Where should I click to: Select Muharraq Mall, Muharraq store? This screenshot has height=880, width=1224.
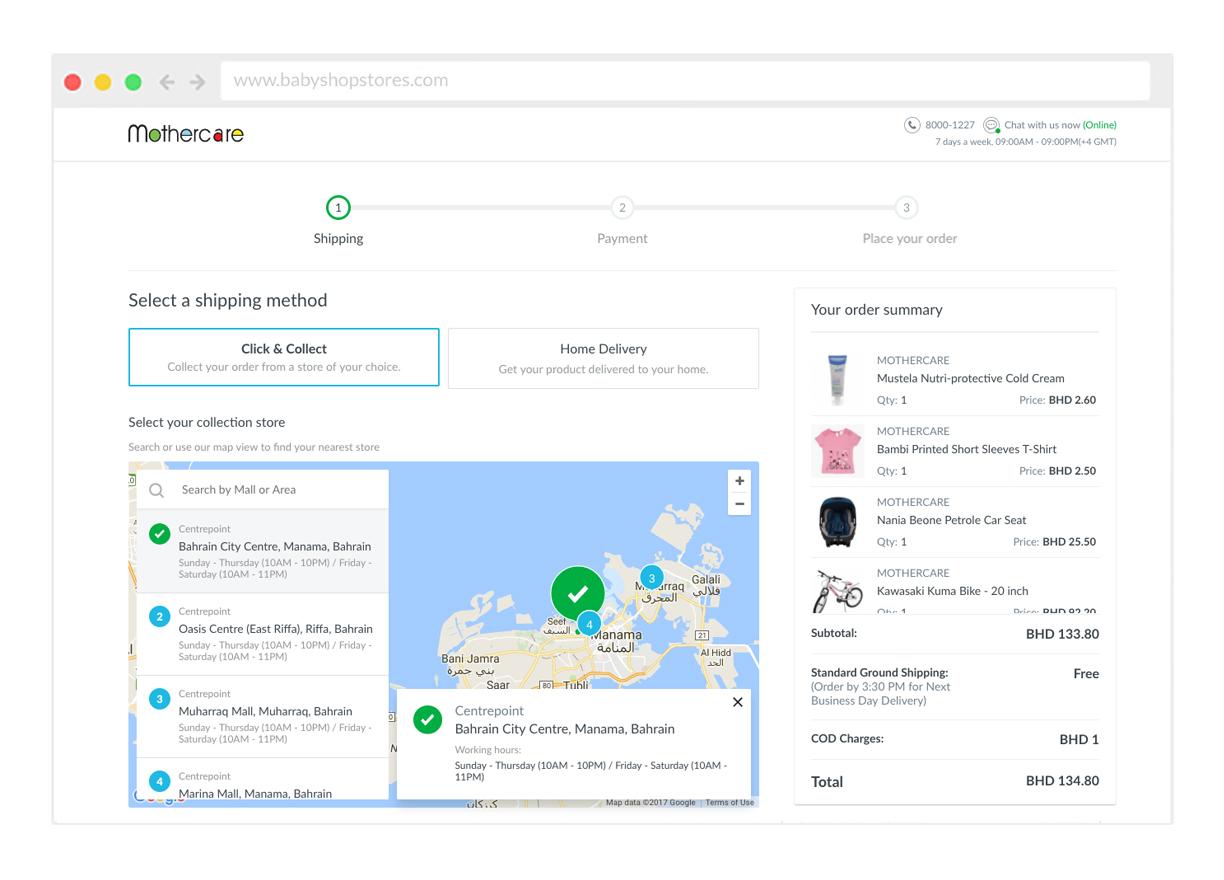[x=263, y=716]
